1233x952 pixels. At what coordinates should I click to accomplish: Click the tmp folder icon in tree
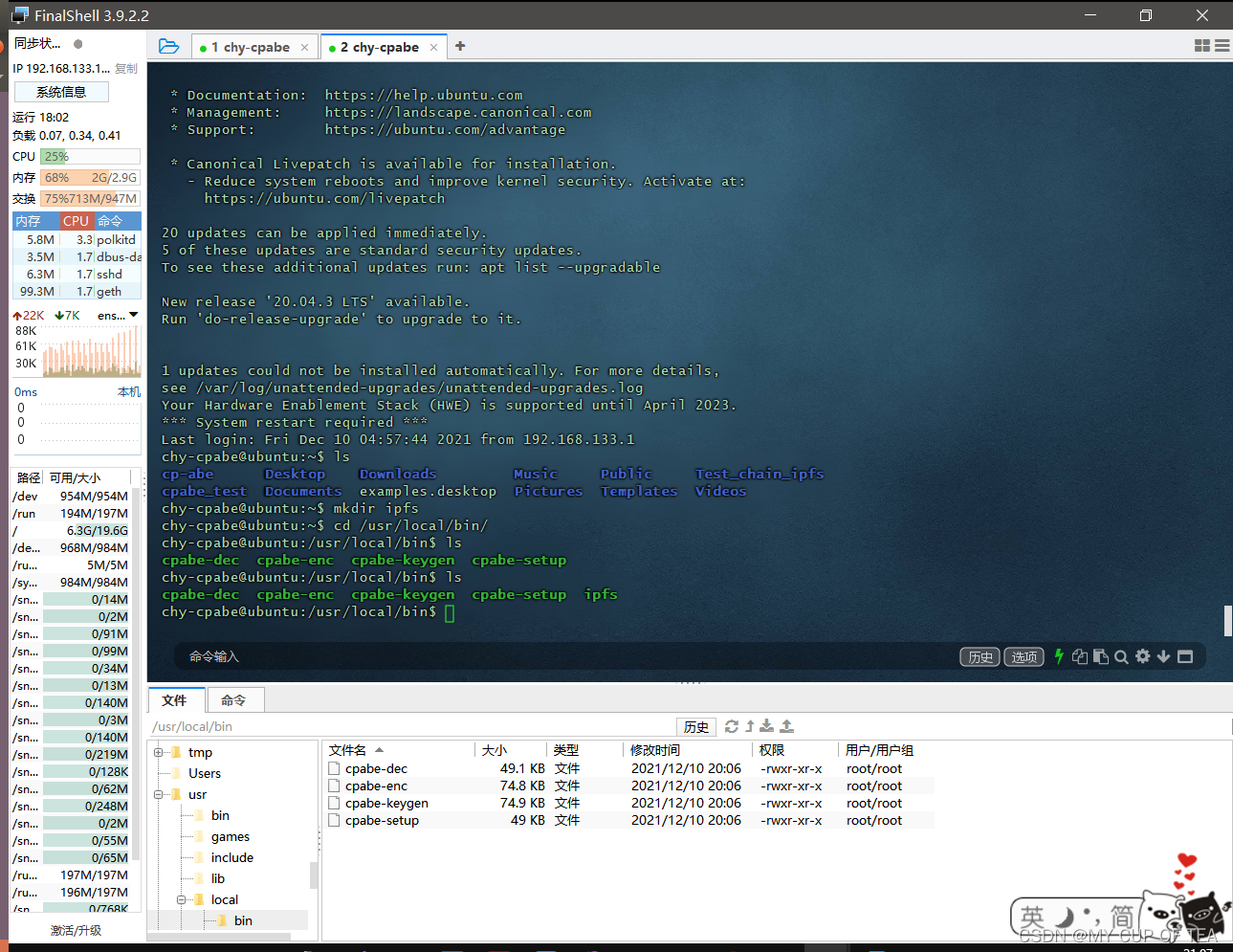click(175, 752)
